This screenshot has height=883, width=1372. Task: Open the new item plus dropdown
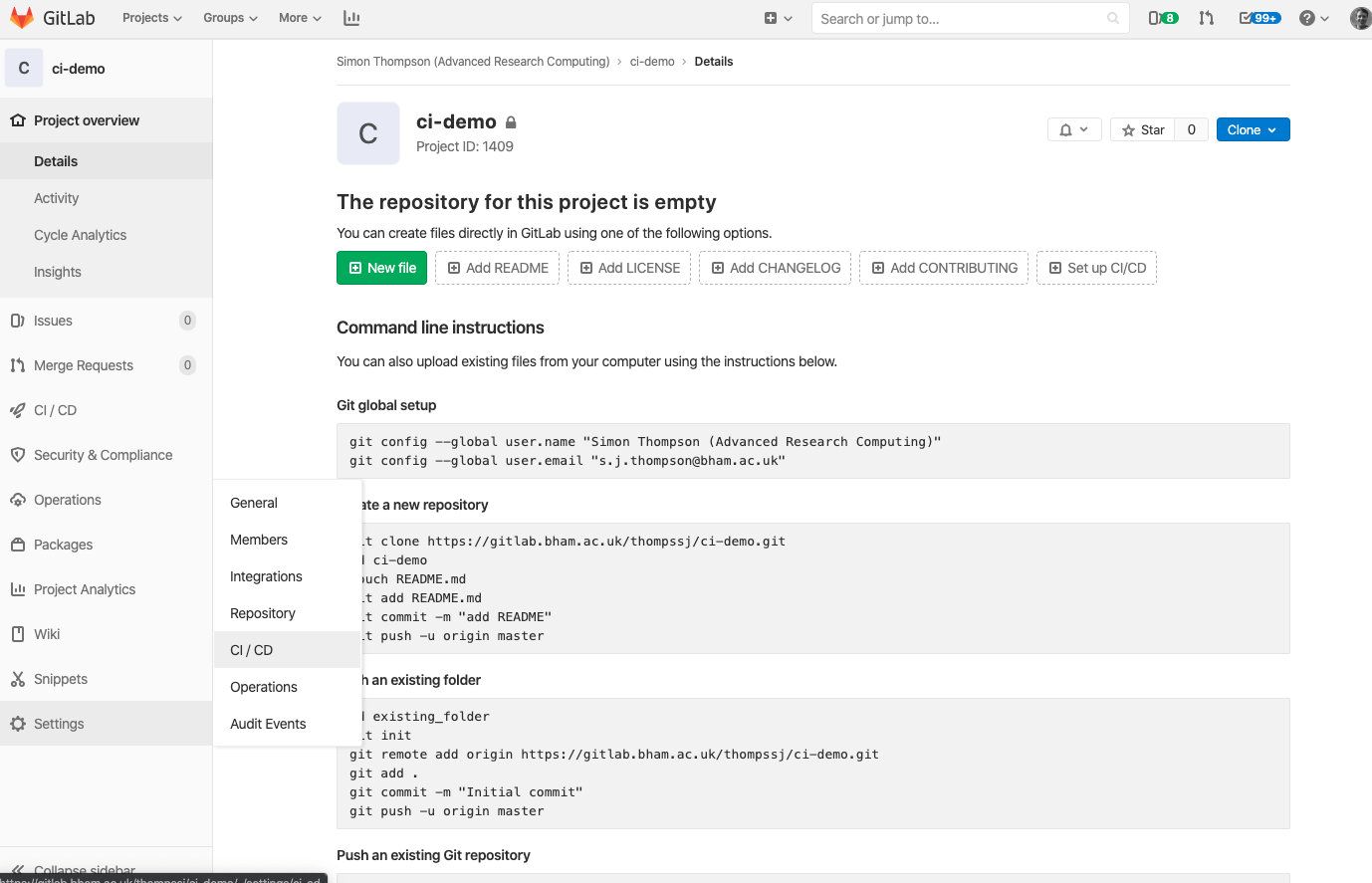(x=778, y=18)
